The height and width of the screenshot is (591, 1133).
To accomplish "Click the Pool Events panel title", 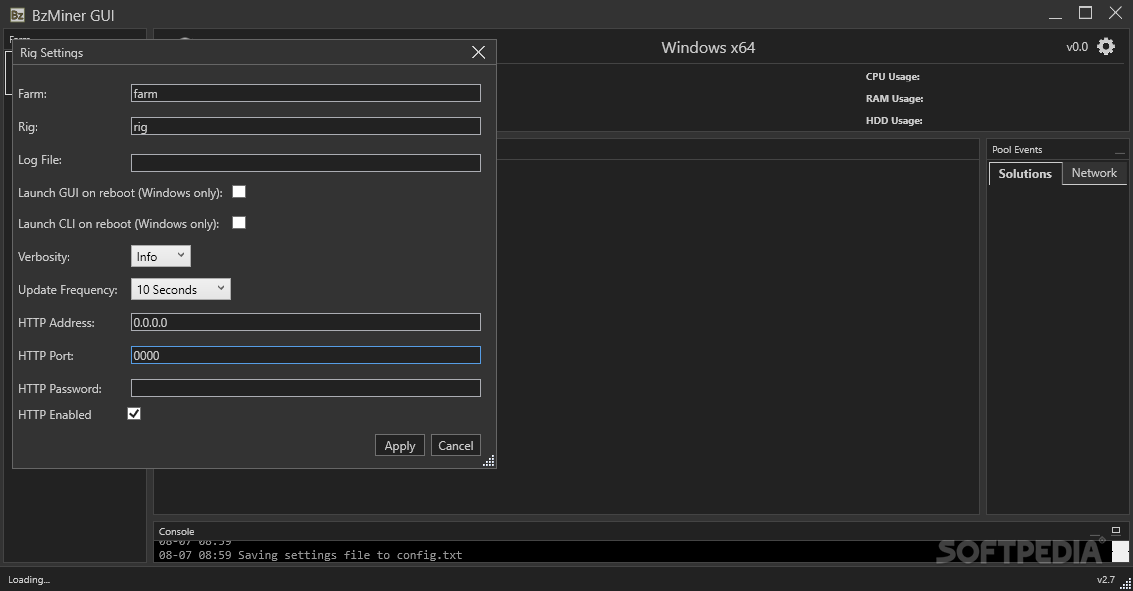I will (1017, 150).
